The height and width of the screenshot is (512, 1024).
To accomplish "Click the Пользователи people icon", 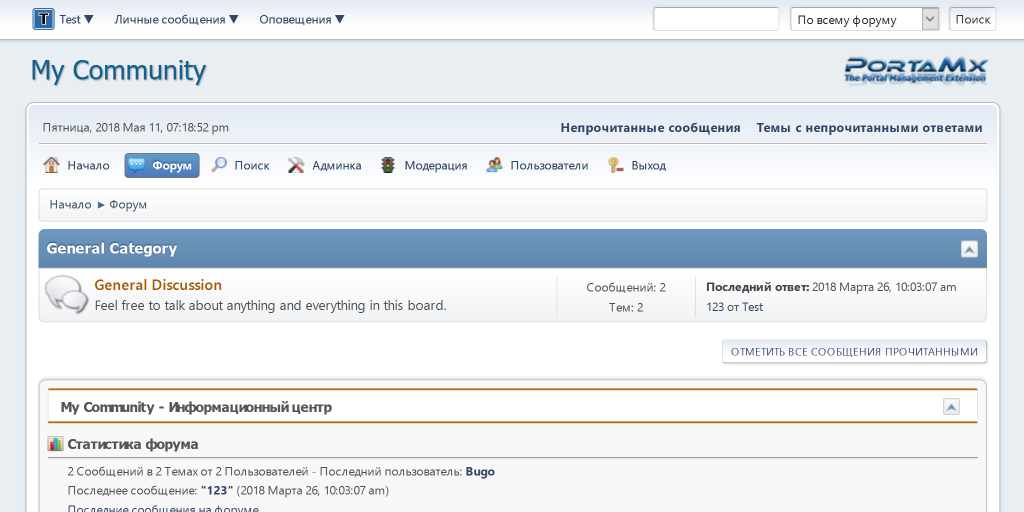I will tap(494, 165).
